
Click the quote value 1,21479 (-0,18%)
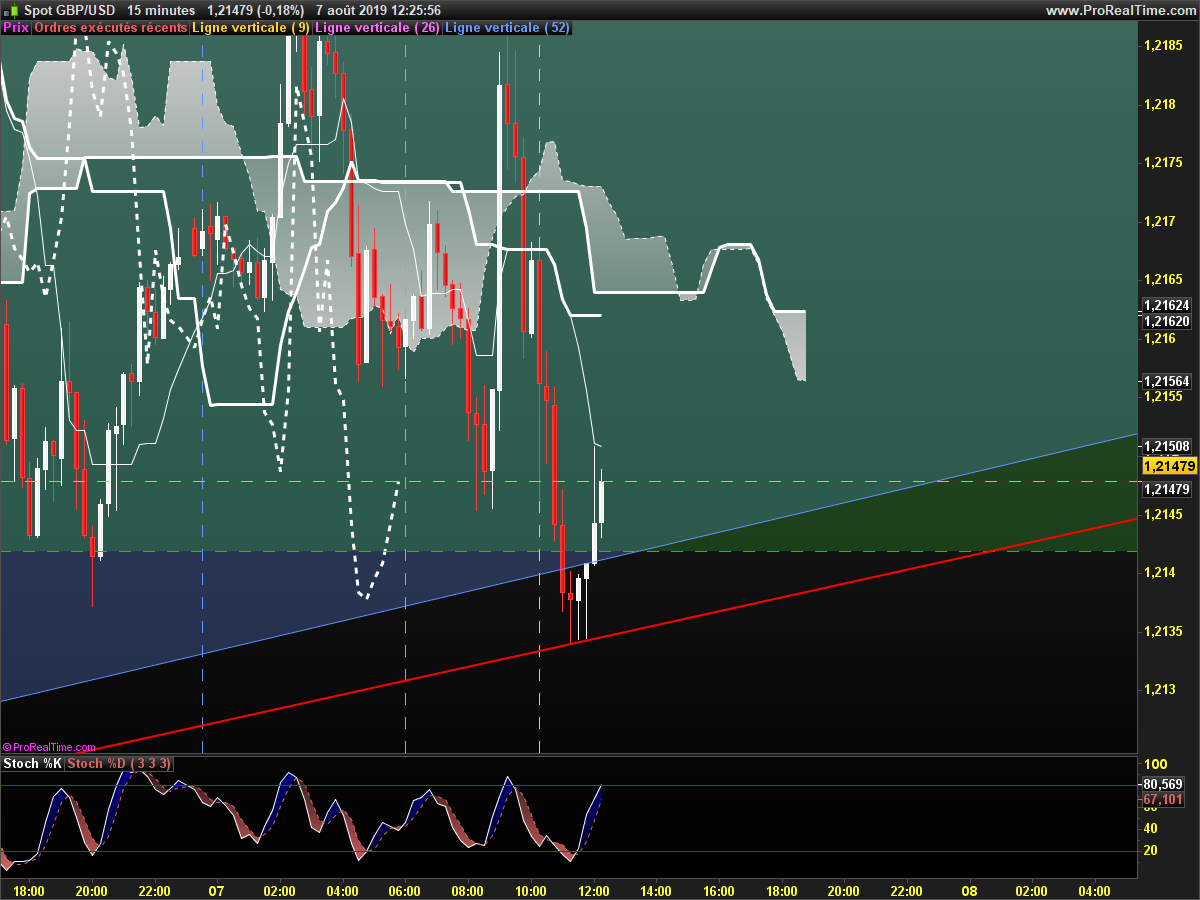(254, 10)
